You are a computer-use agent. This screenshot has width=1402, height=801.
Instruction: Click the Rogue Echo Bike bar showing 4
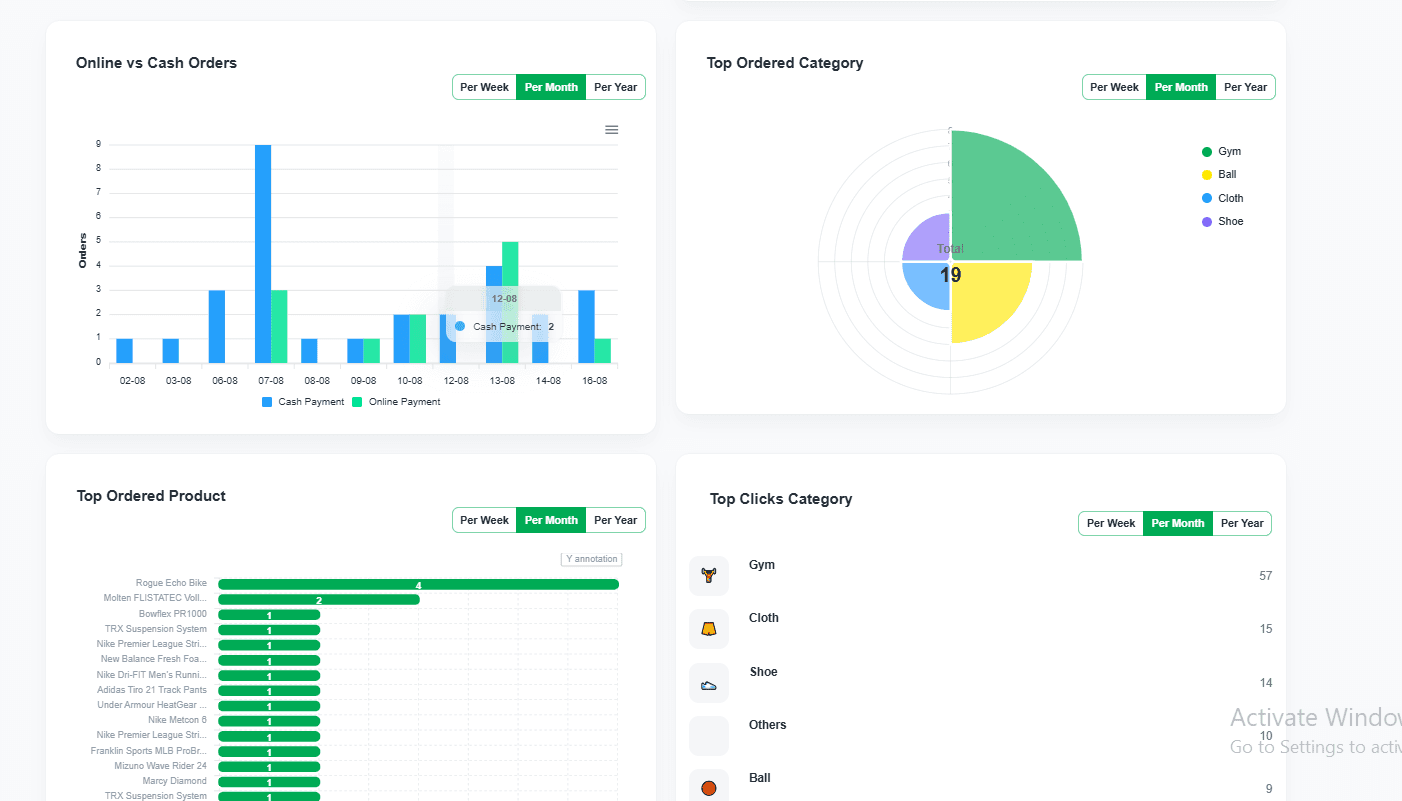[x=418, y=584]
